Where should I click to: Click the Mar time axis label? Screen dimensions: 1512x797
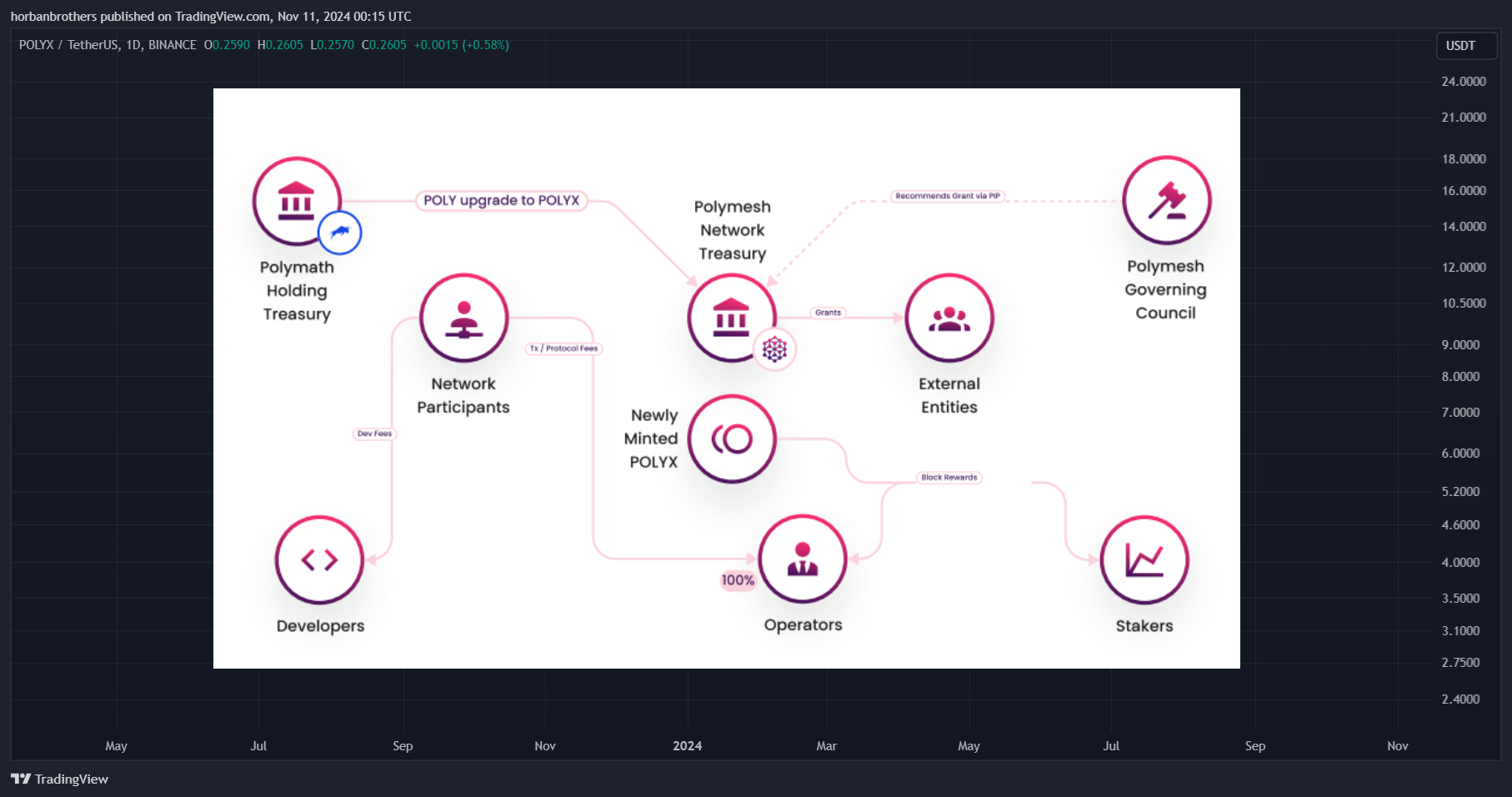pyautogui.click(x=826, y=746)
